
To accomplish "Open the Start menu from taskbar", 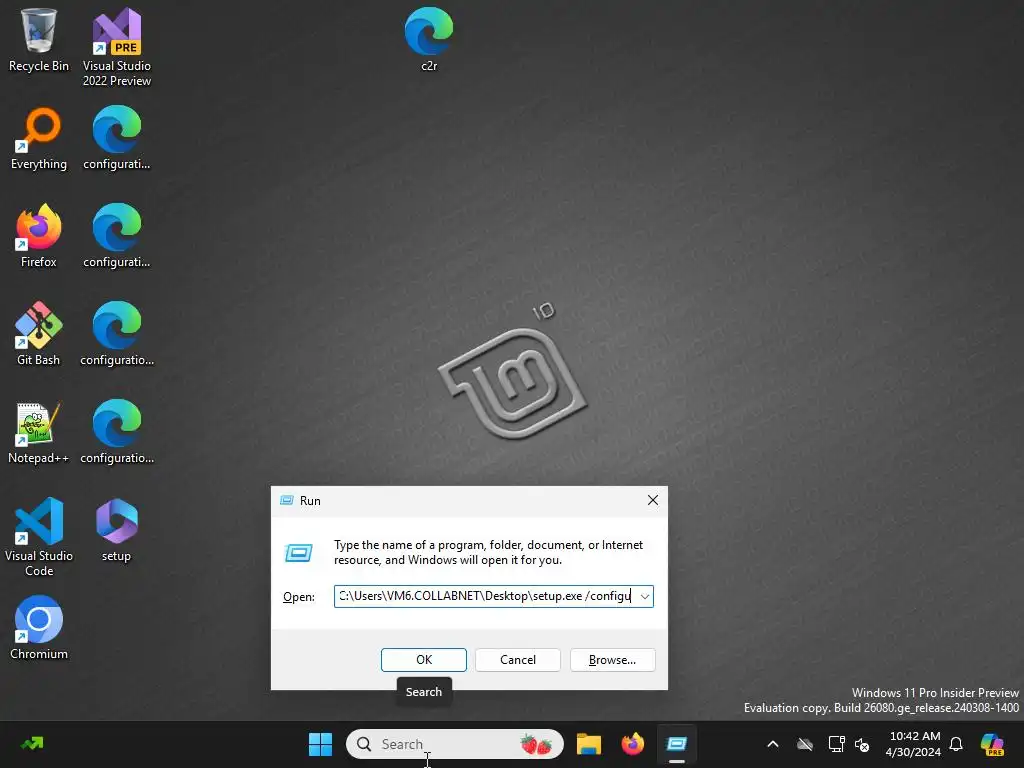I will 320,744.
